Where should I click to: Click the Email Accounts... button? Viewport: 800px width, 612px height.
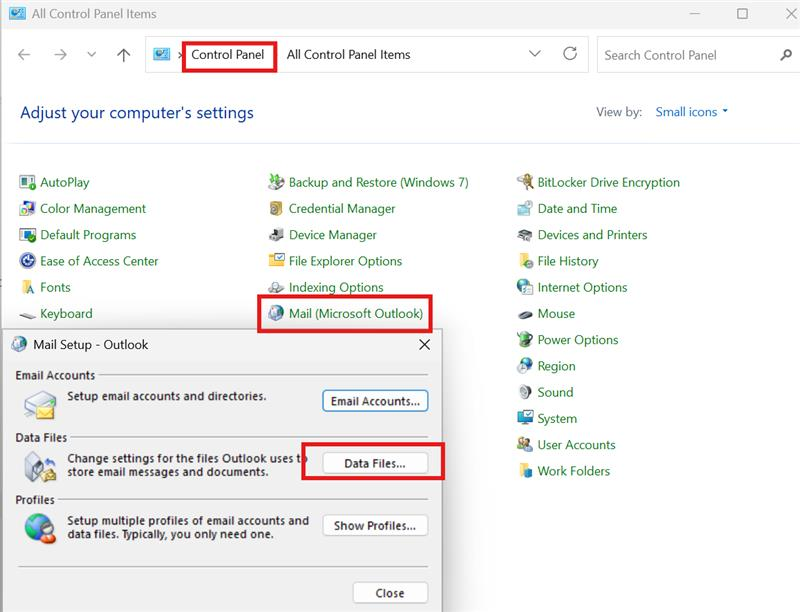click(x=375, y=401)
